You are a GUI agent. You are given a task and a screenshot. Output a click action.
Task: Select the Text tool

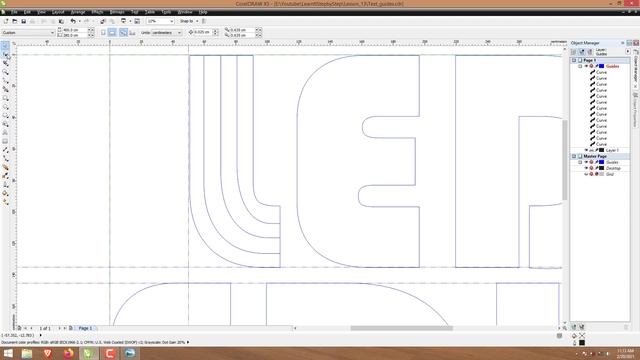[x=5, y=133]
